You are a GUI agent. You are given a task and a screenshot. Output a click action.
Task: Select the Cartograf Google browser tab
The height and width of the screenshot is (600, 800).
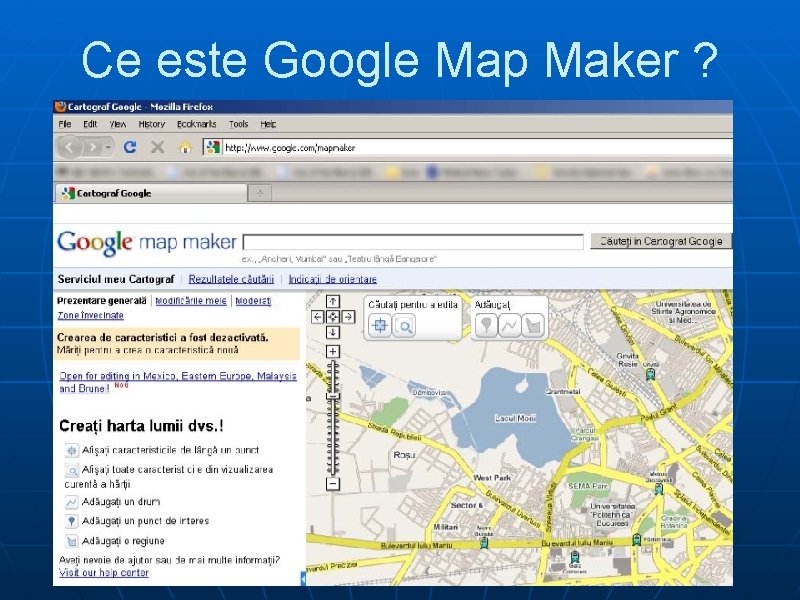click(151, 193)
